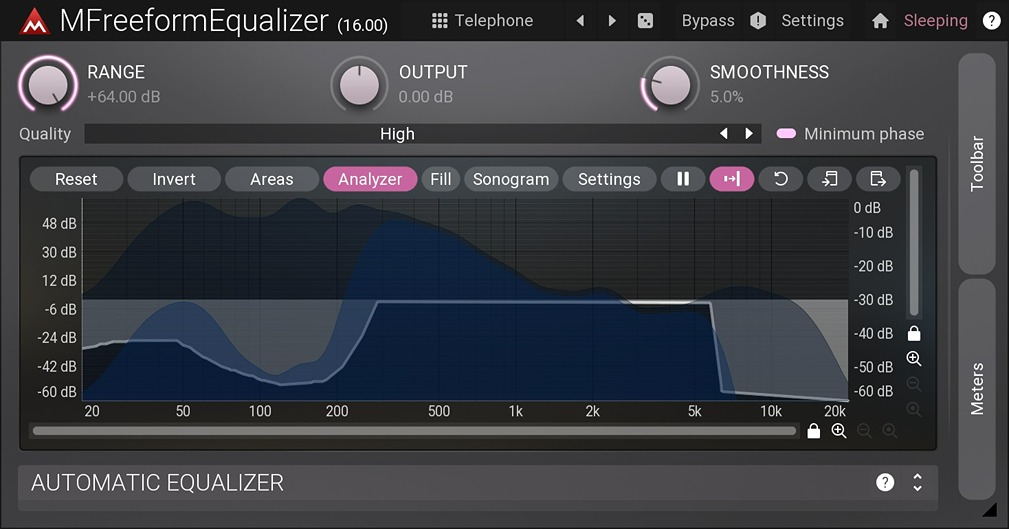This screenshot has height=529, width=1009.
Task: Open the Telephone preset selector
Action: coord(494,21)
